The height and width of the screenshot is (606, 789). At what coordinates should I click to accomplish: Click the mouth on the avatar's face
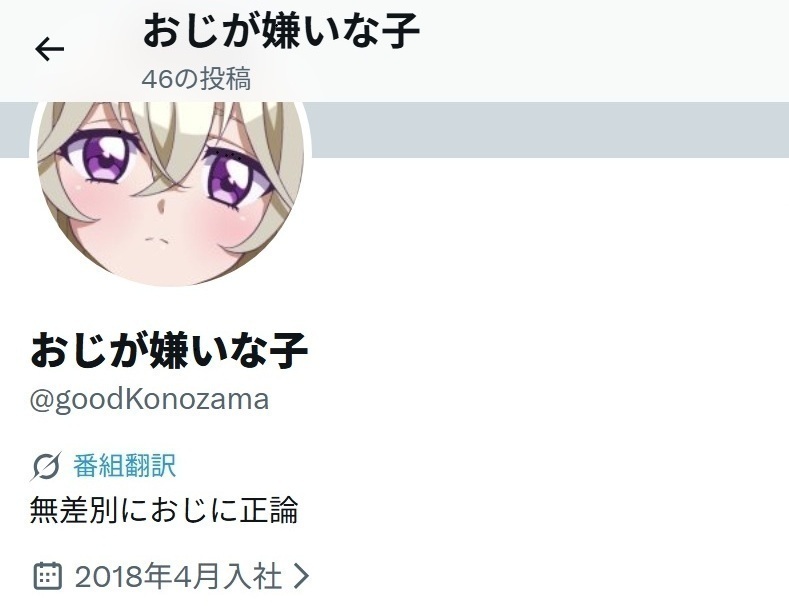156,239
